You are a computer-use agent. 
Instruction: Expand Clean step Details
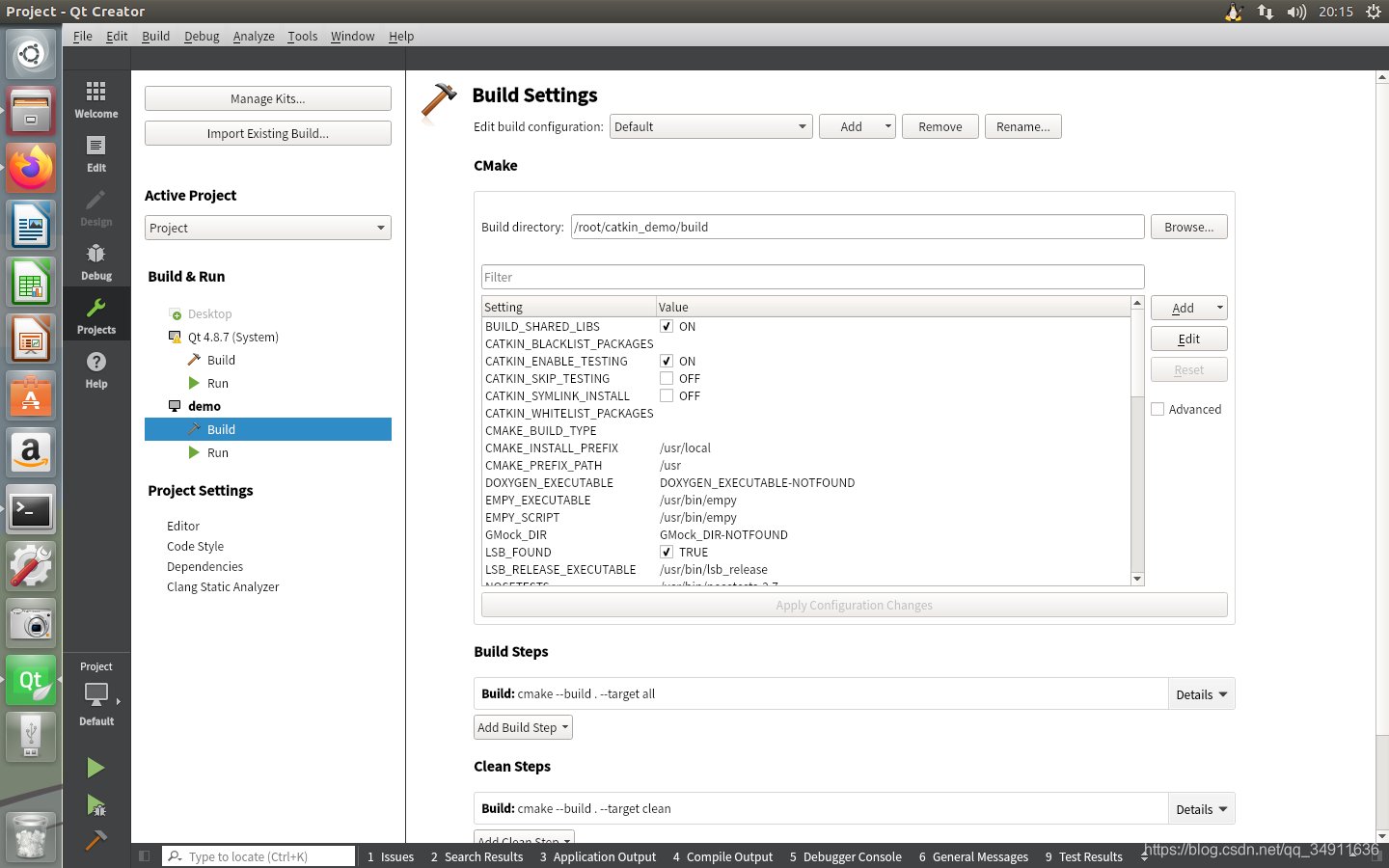[x=1201, y=809]
